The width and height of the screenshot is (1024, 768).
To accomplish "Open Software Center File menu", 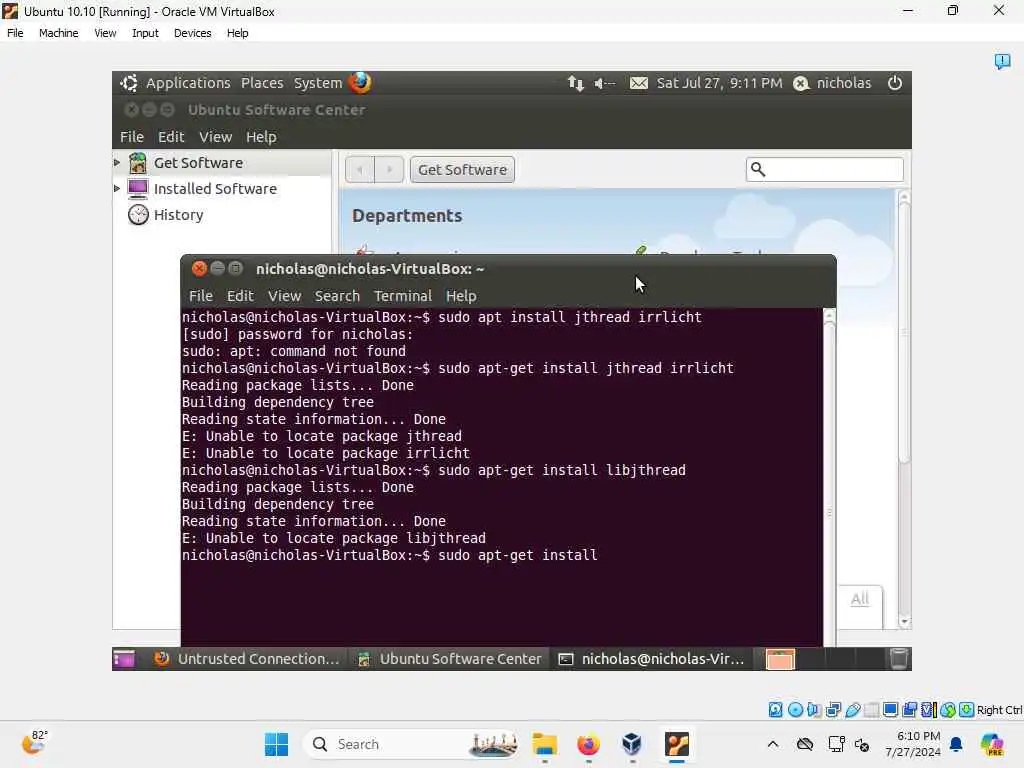I will (131, 136).
